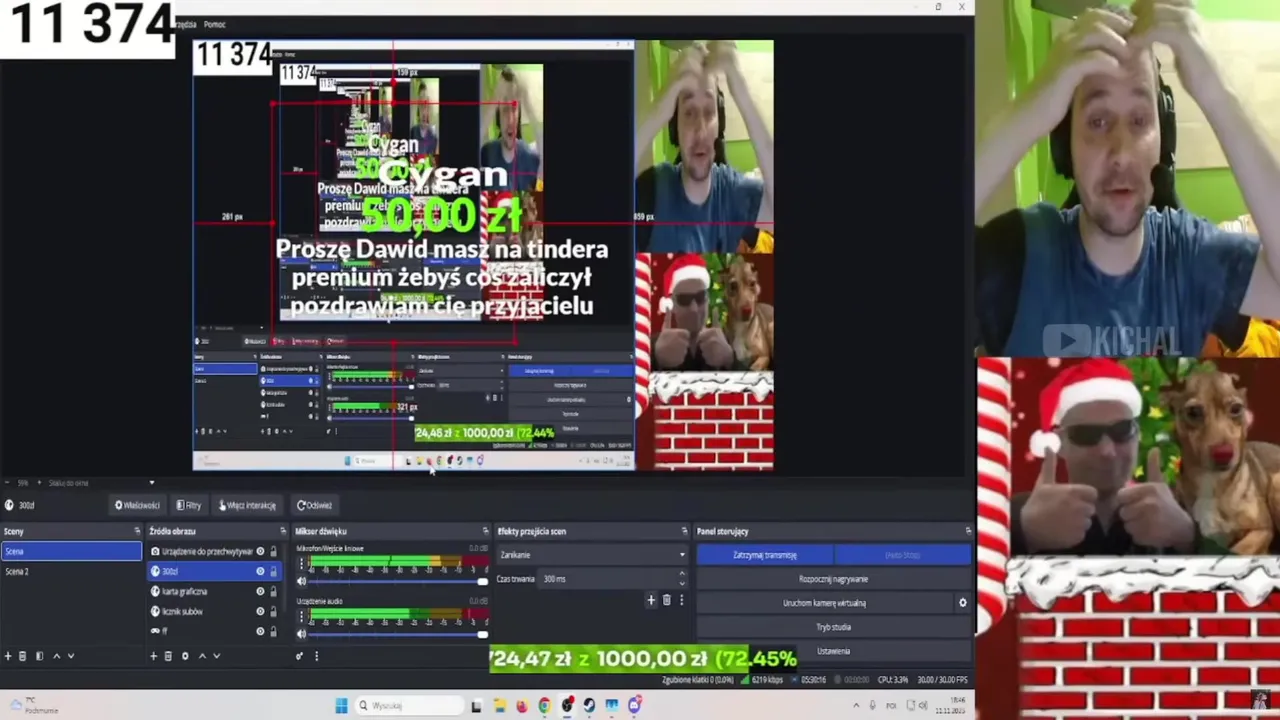1280x720 pixels.
Task: Open Google Chrome from the taskbar
Action: [x=545, y=705]
